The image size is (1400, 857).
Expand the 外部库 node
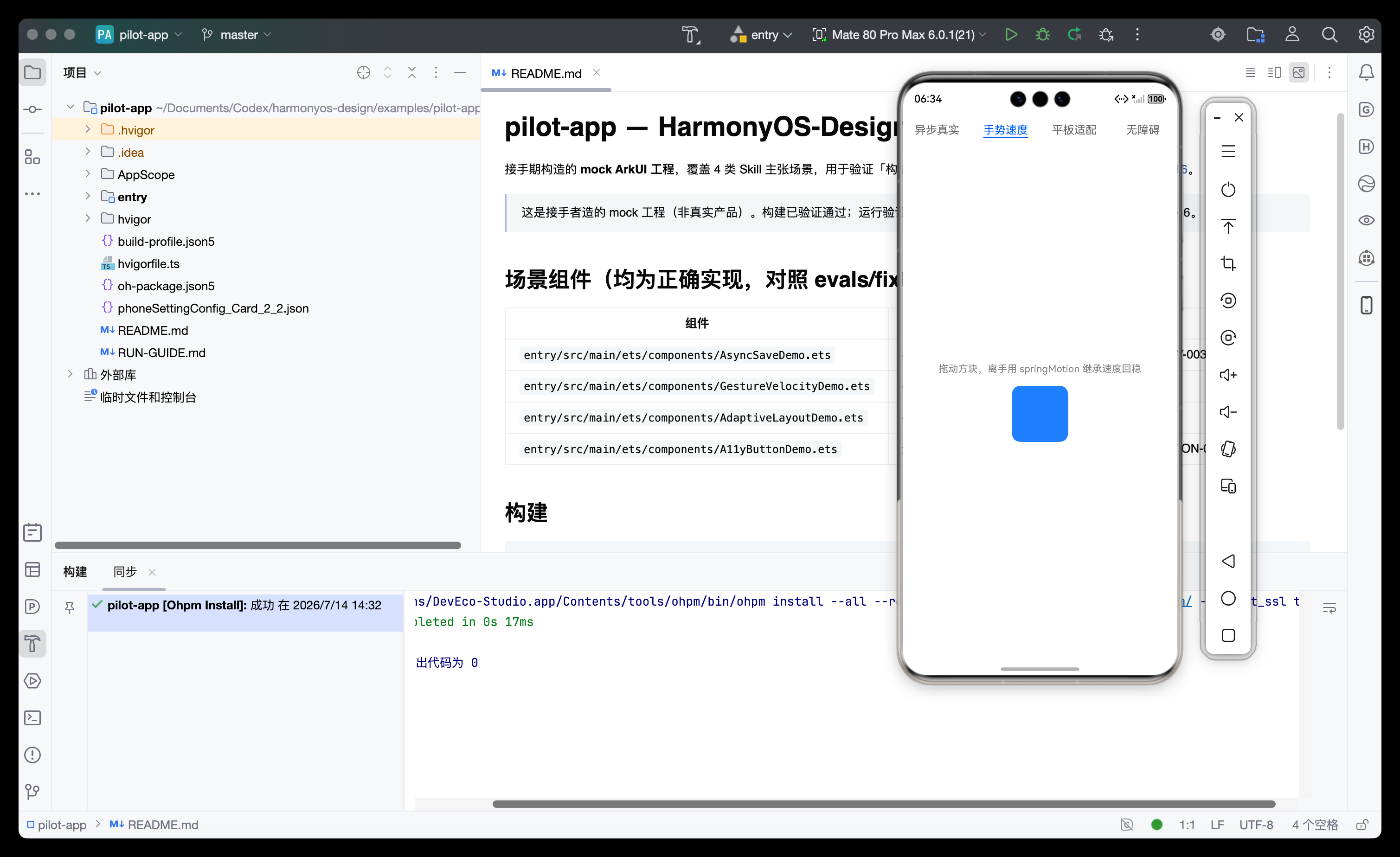point(71,374)
